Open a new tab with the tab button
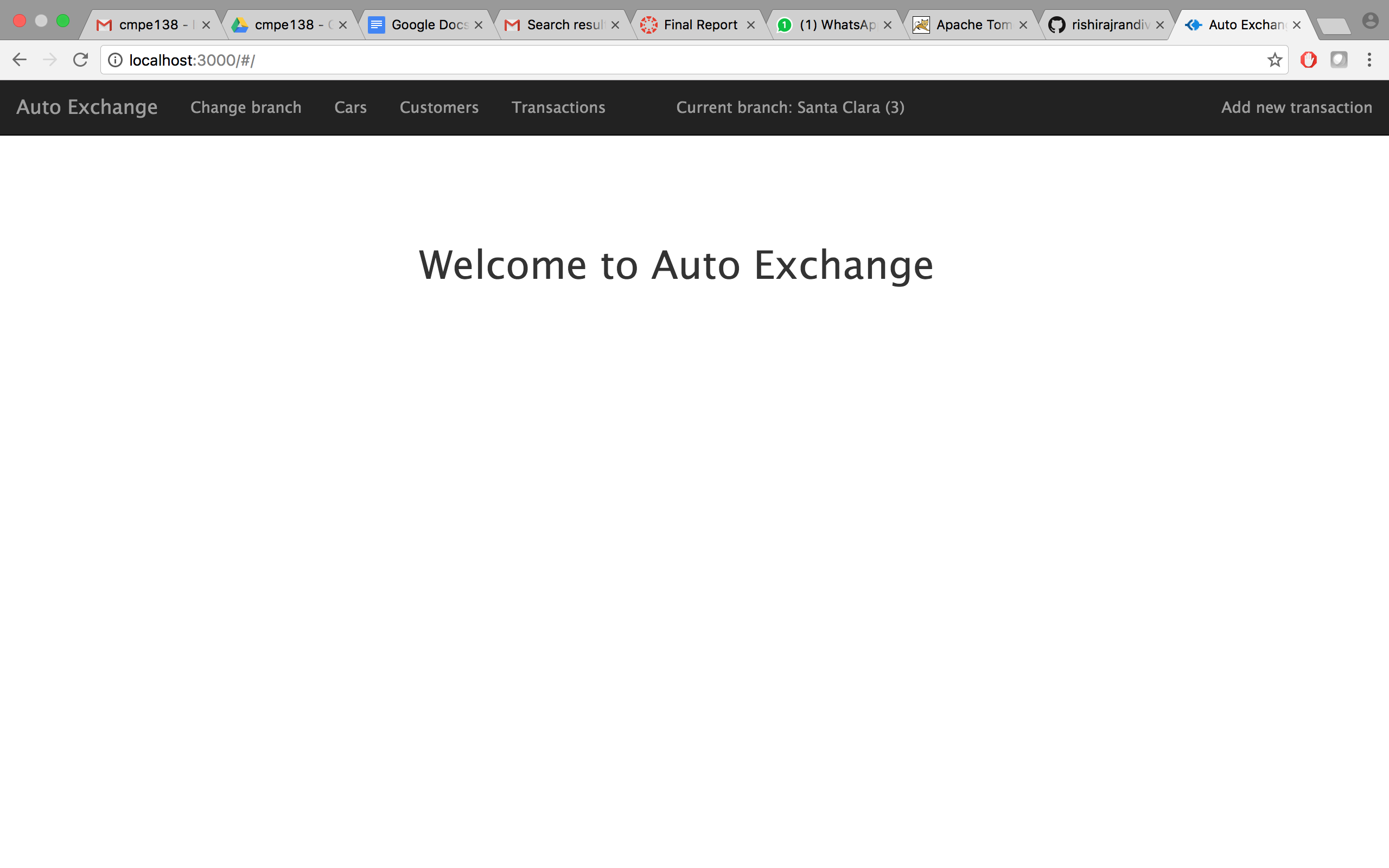 coord(1333,26)
